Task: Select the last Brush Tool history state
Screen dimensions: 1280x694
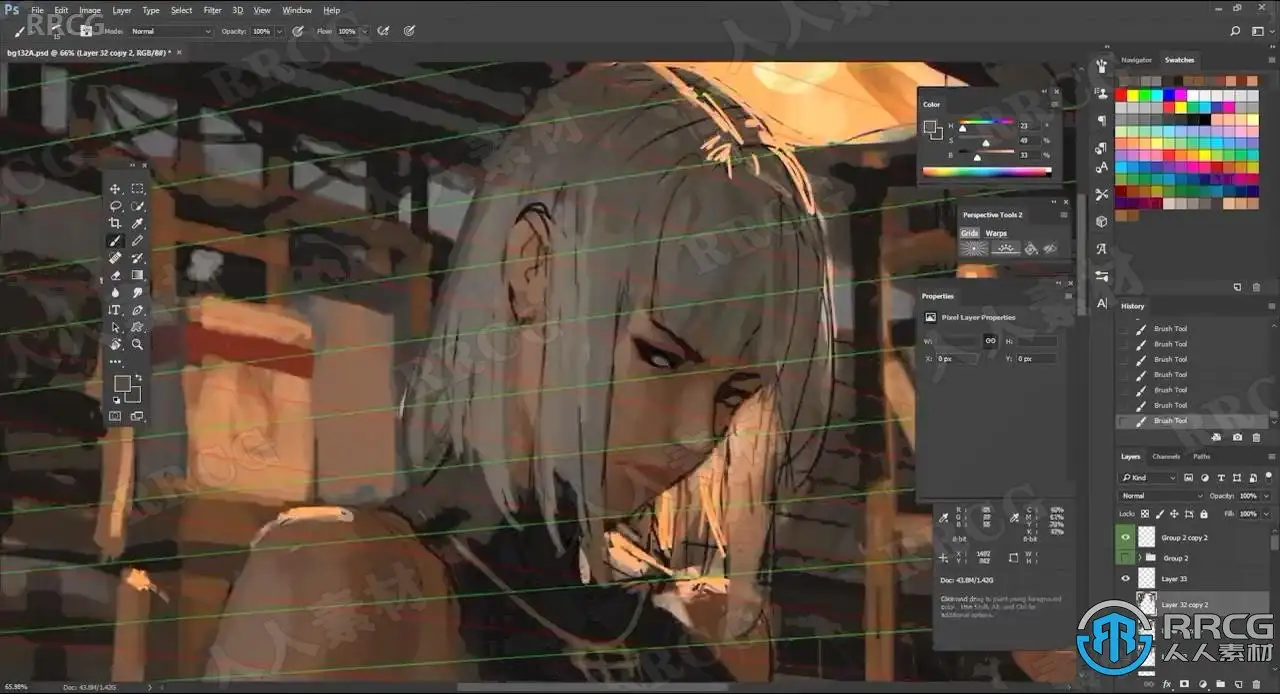Action: pos(1190,421)
